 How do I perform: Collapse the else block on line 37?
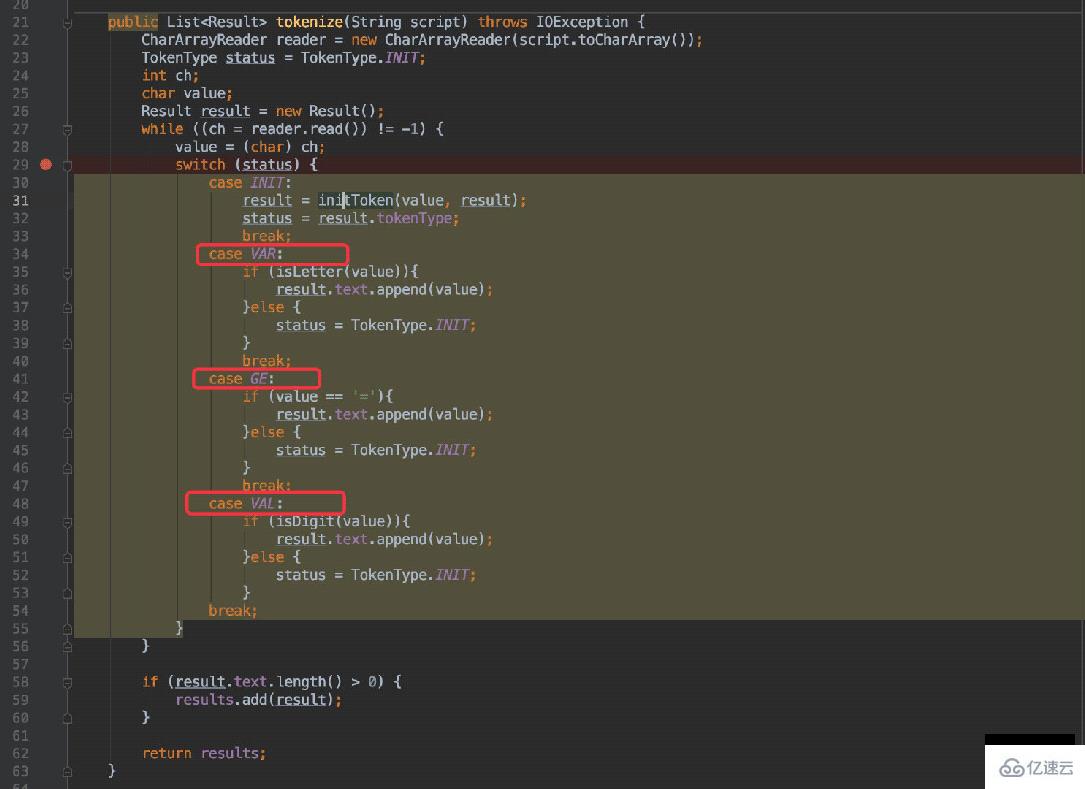point(68,308)
